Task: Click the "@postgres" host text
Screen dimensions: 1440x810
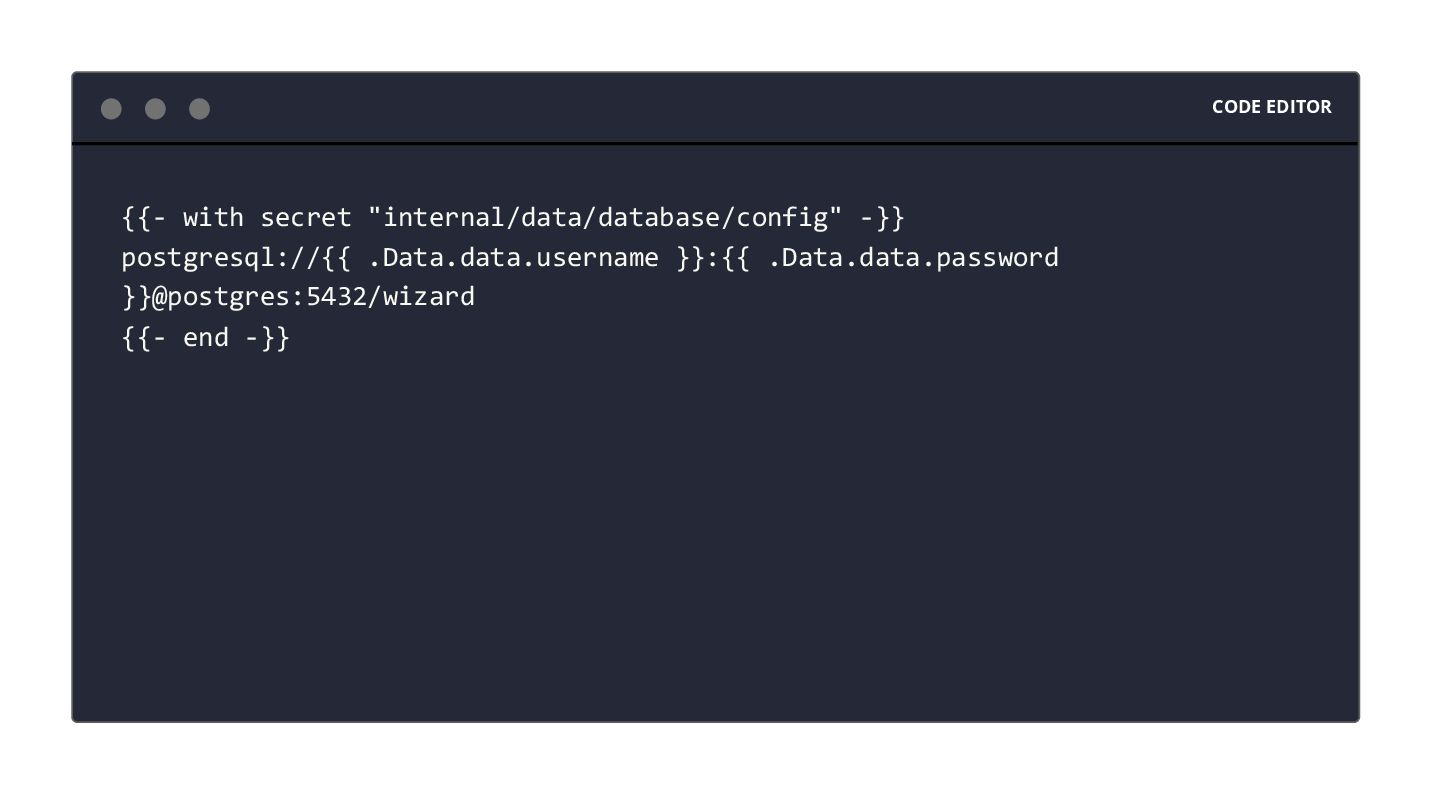Action: tap(221, 297)
